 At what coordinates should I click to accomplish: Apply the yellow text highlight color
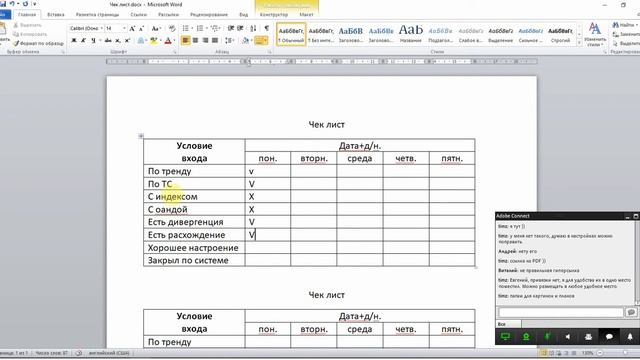[x=153, y=40]
